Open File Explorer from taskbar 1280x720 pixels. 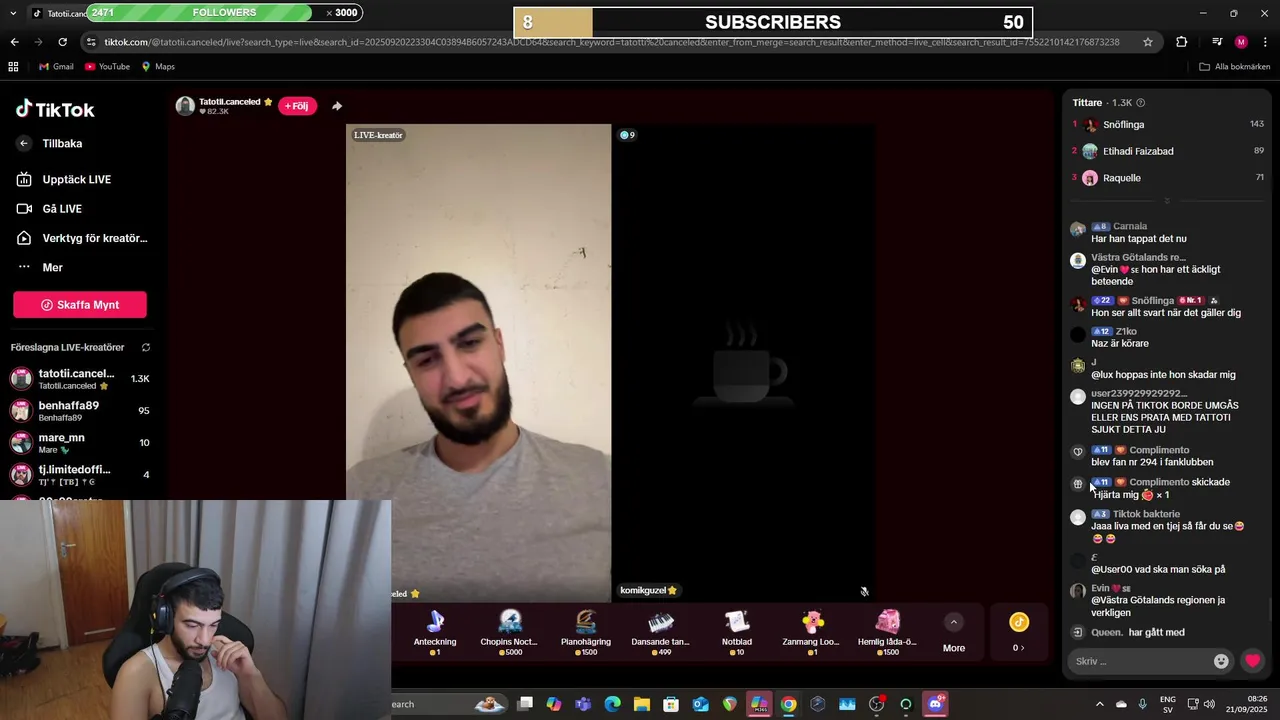[641, 704]
